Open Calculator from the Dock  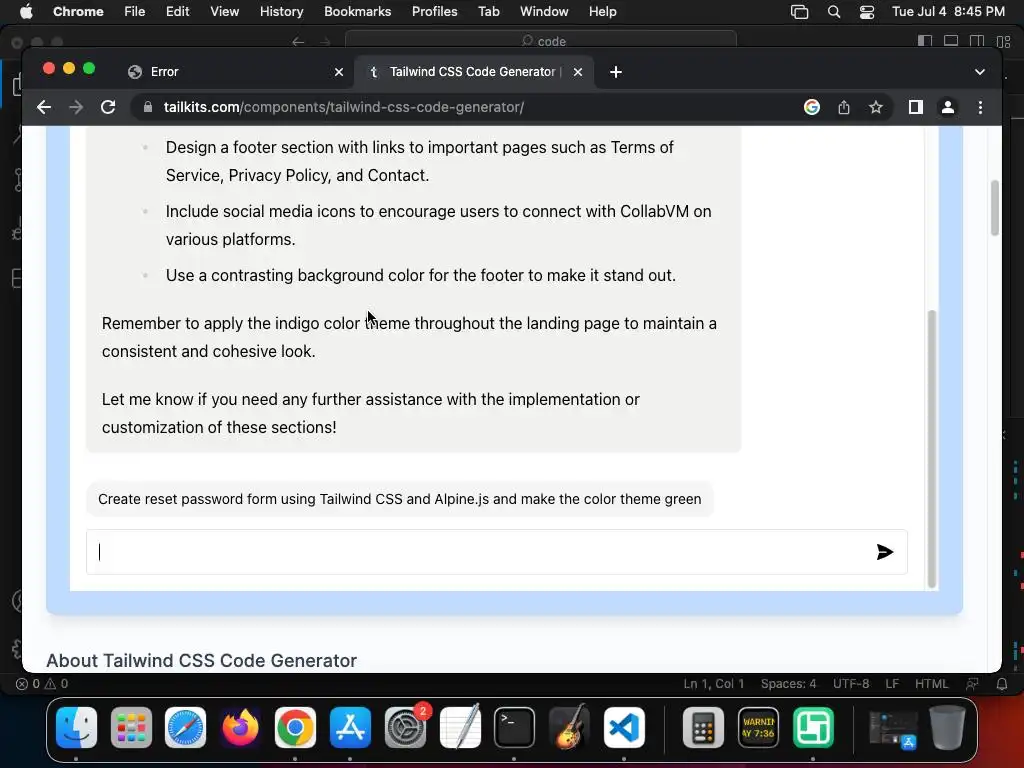703,728
